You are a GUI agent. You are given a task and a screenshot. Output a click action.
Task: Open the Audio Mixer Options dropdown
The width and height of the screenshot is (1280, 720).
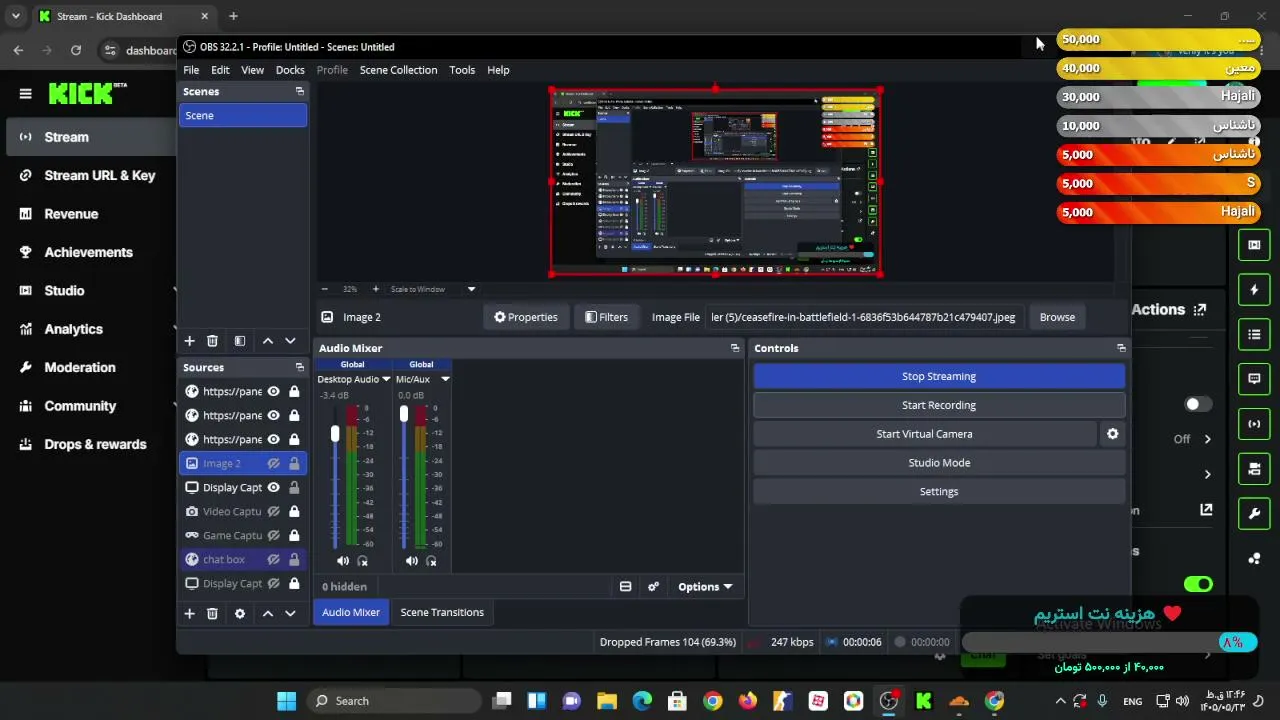tap(705, 587)
